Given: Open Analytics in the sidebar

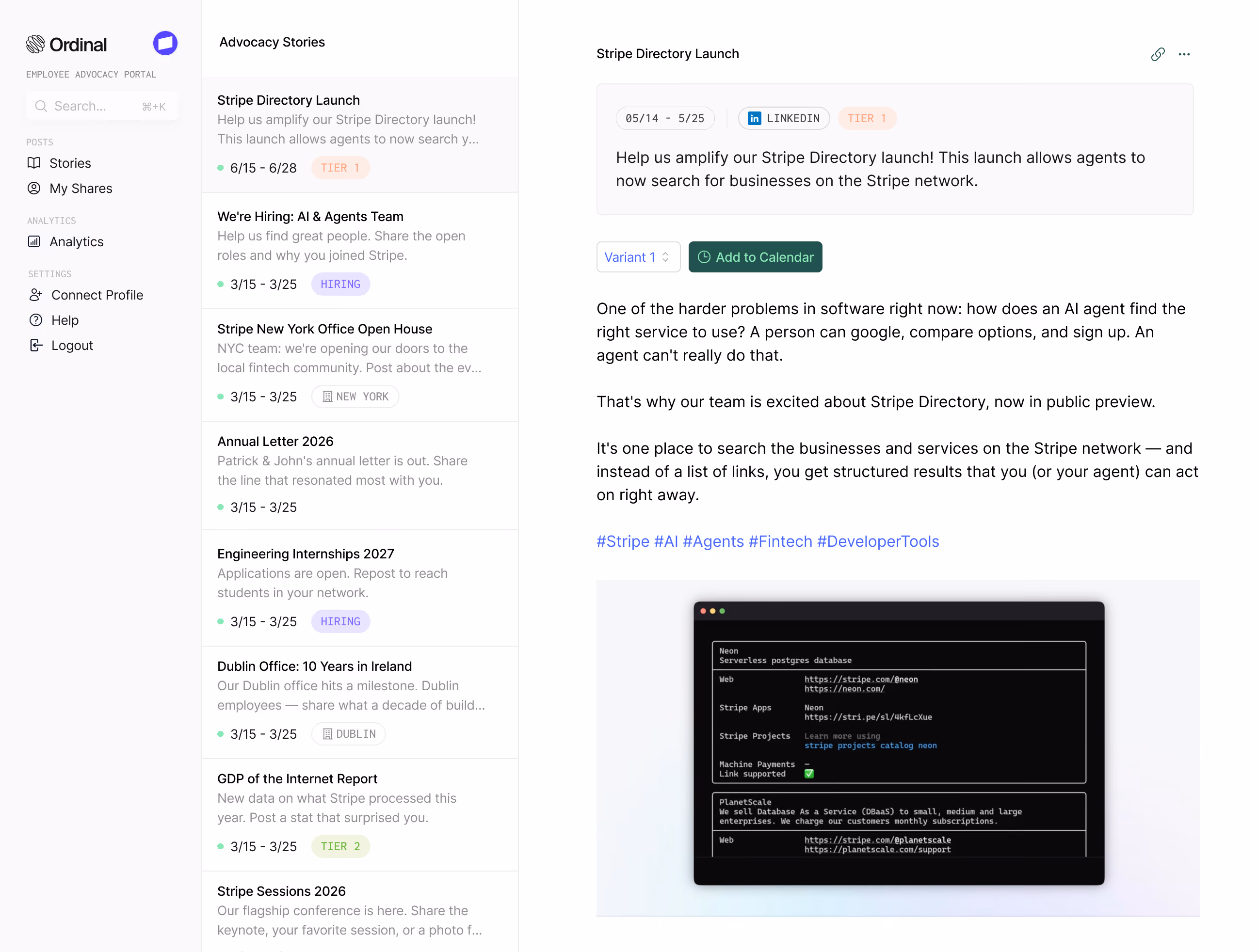Looking at the screenshot, I should click(x=65, y=241).
